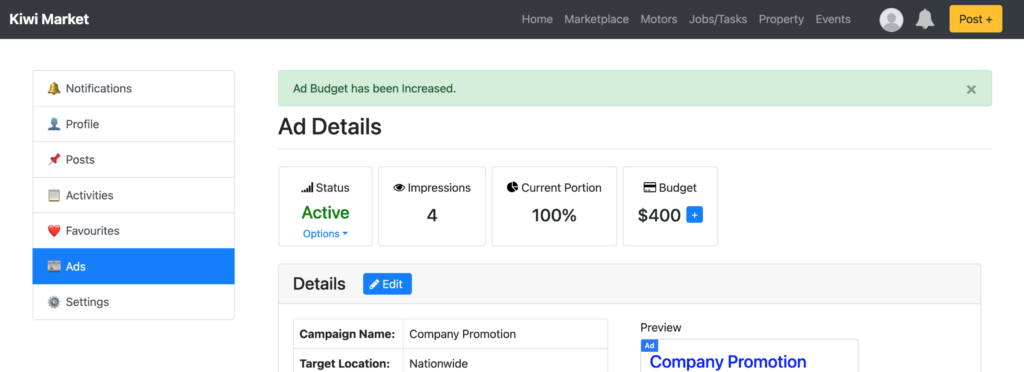1024x372 pixels.
Task: Go to Marketplace in top navigation
Action: click(x=596, y=19)
